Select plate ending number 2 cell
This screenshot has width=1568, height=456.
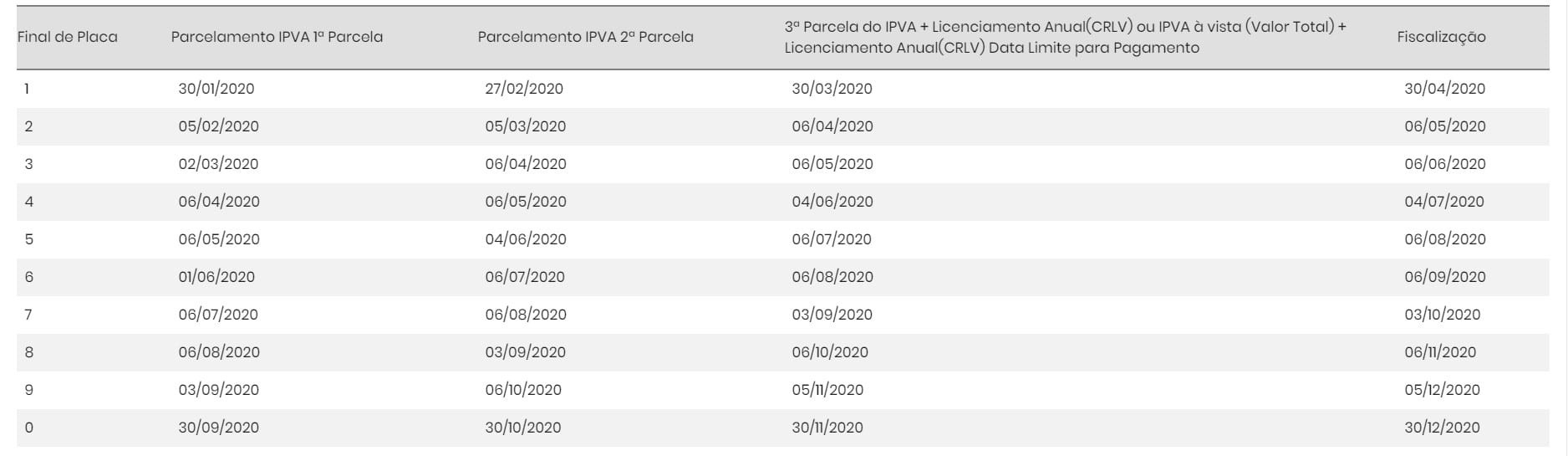click(x=28, y=126)
